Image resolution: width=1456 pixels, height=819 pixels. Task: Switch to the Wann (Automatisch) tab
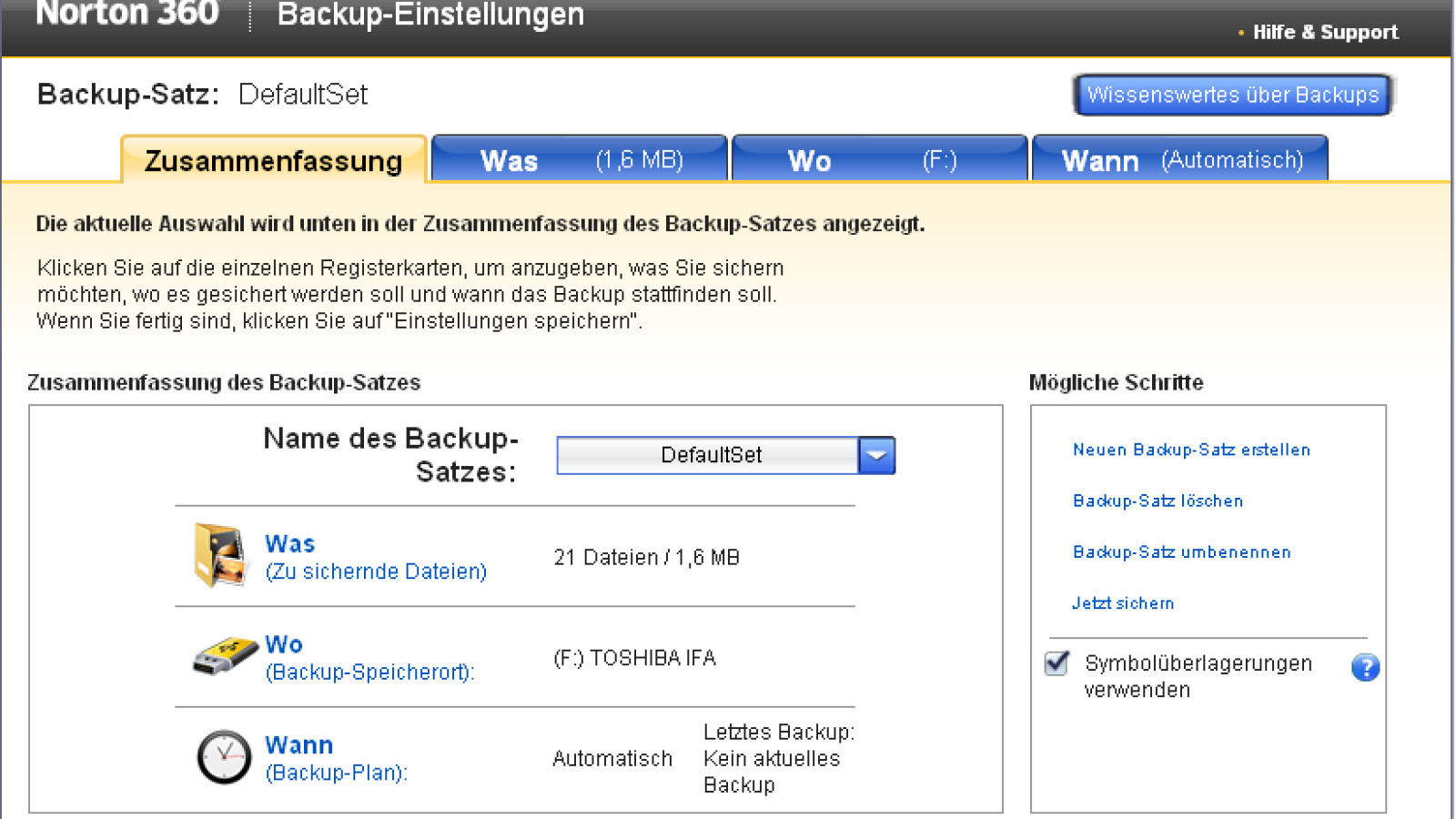click(x=1180, y=160)
